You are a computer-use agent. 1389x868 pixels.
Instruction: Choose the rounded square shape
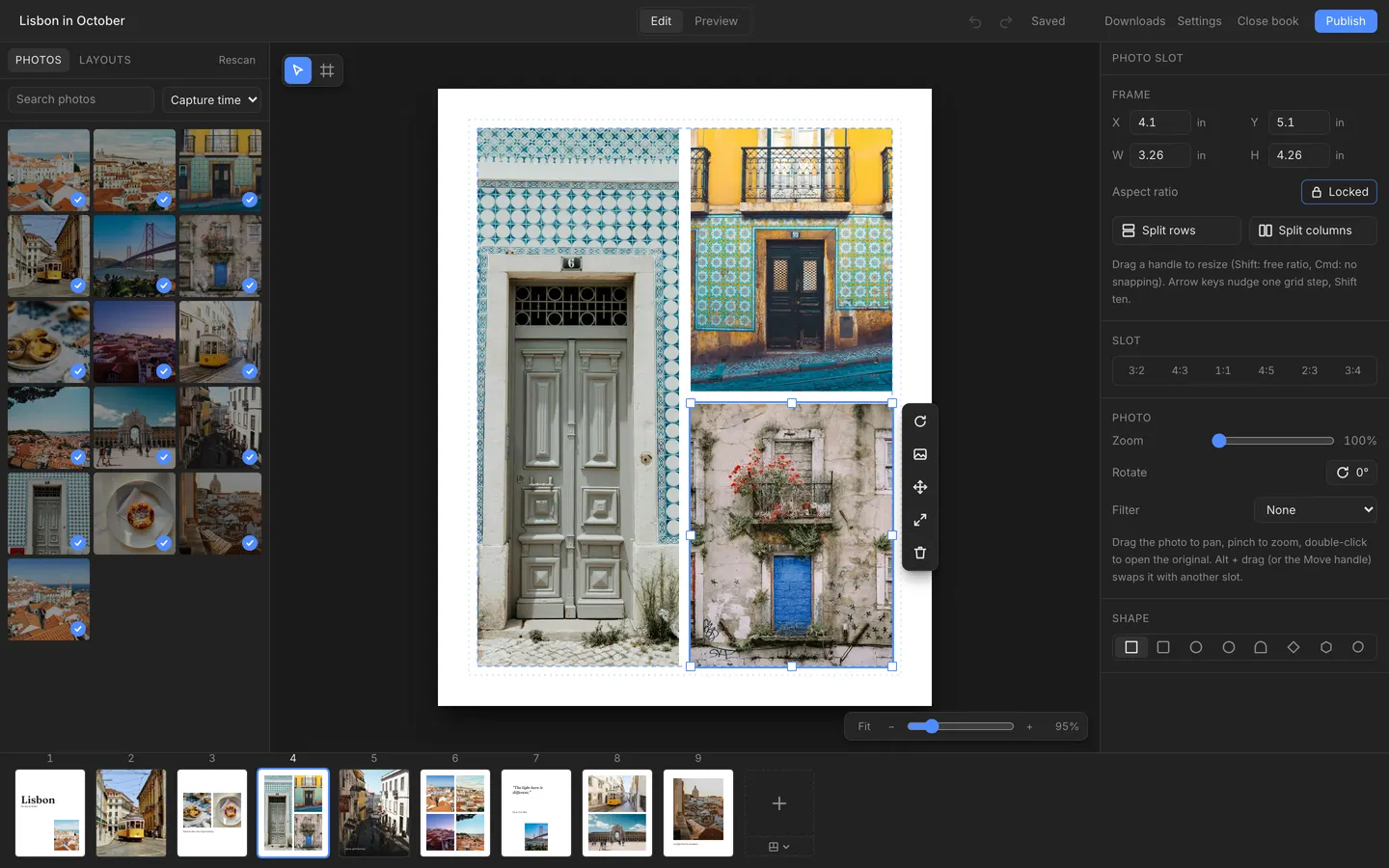(1163, 647)
